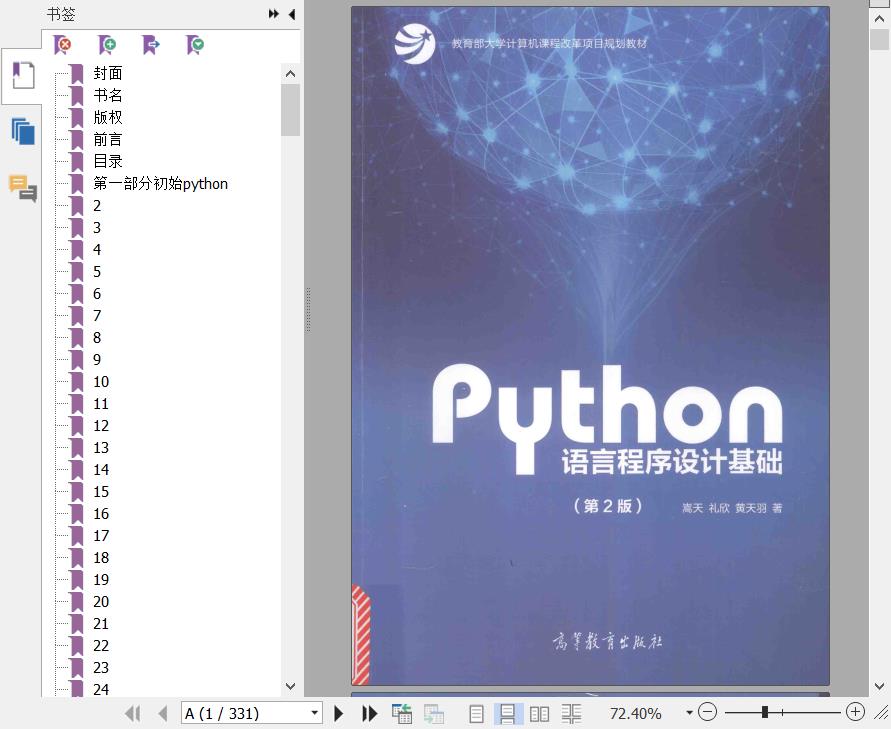The height and width of the screenshot is (729, 891).
Task: Click the bookmark icon beside 20
Action: click(x=76, y=602)
